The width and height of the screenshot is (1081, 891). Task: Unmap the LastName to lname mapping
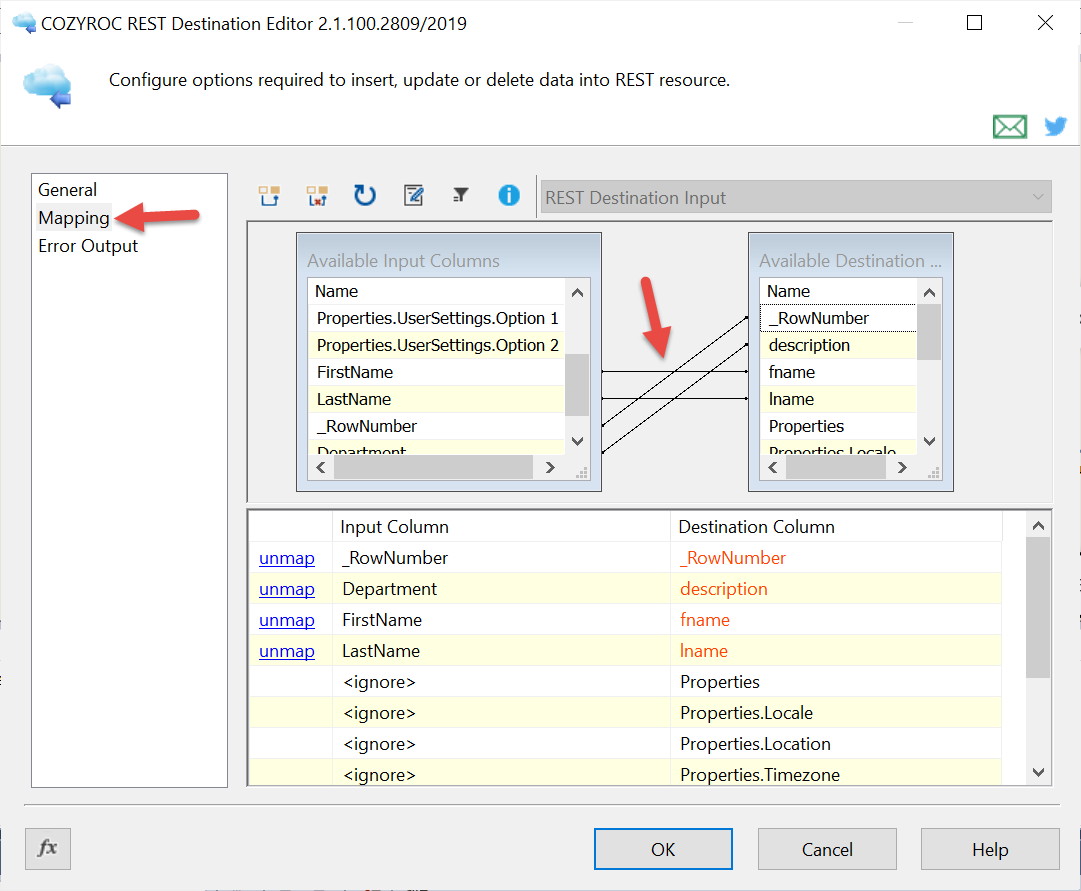(287, 651)
